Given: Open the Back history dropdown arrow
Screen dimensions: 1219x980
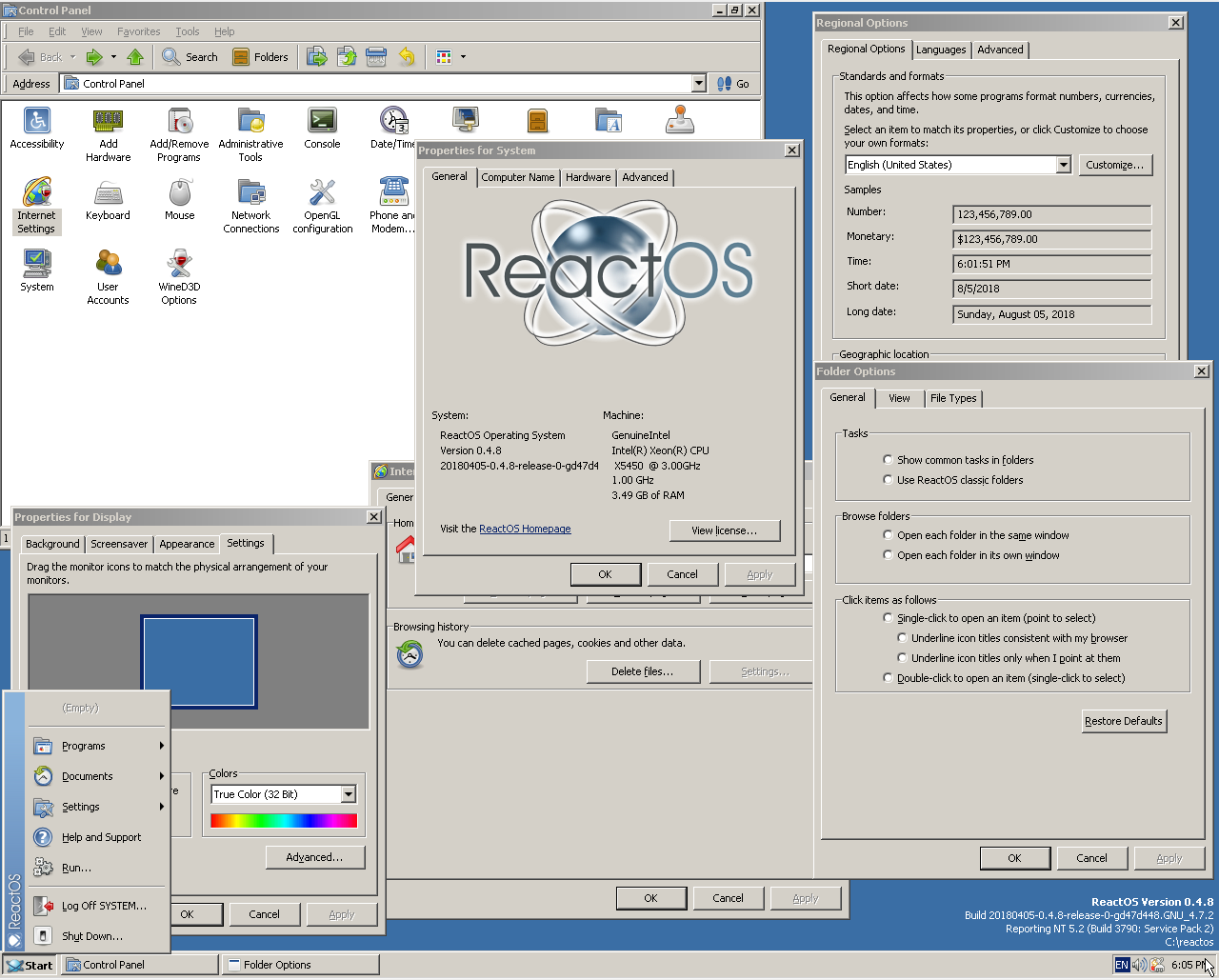Looking at the screenshot, I should point(72,57).
